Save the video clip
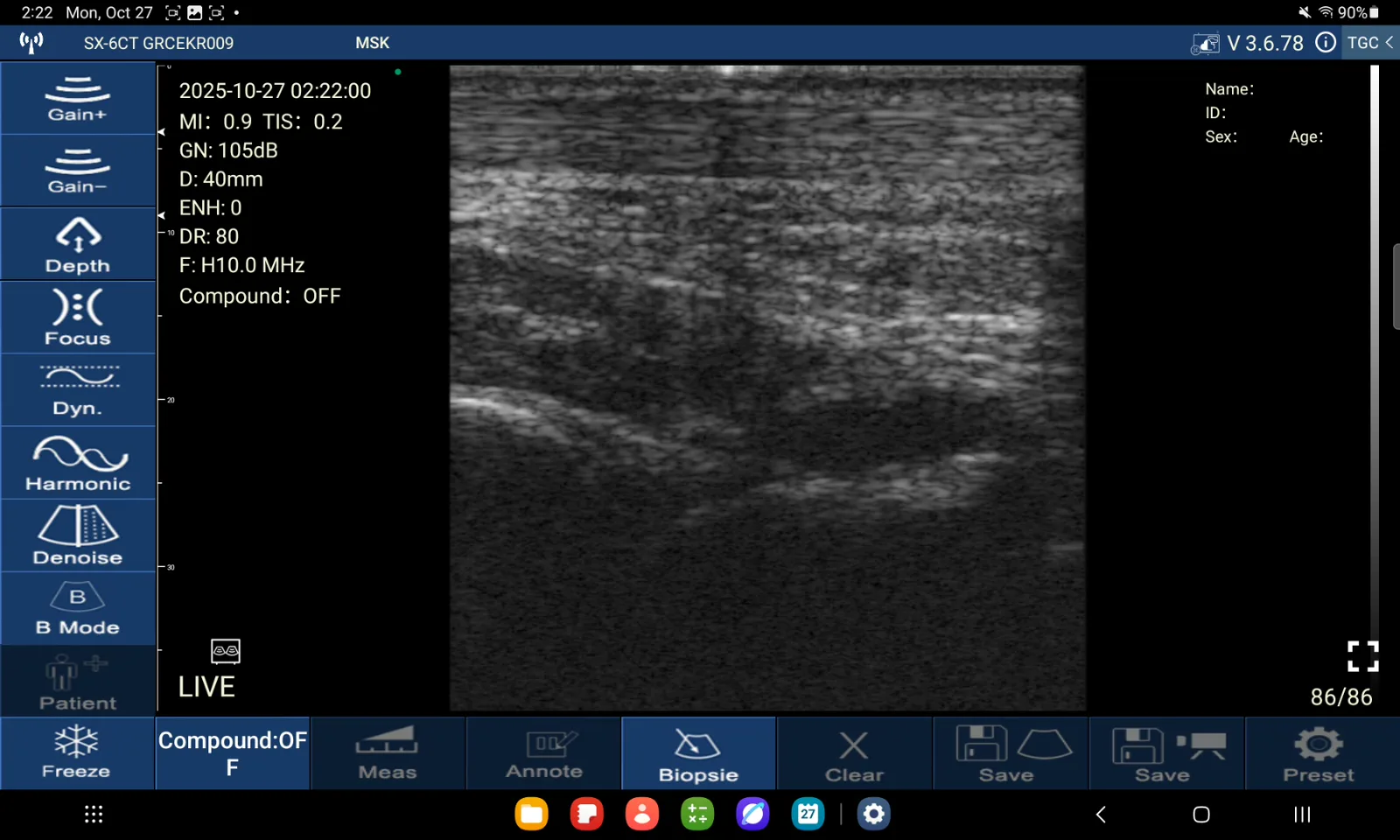Image resolution: width=1400 pixels, height=840 pixels. pos(1166,753)
